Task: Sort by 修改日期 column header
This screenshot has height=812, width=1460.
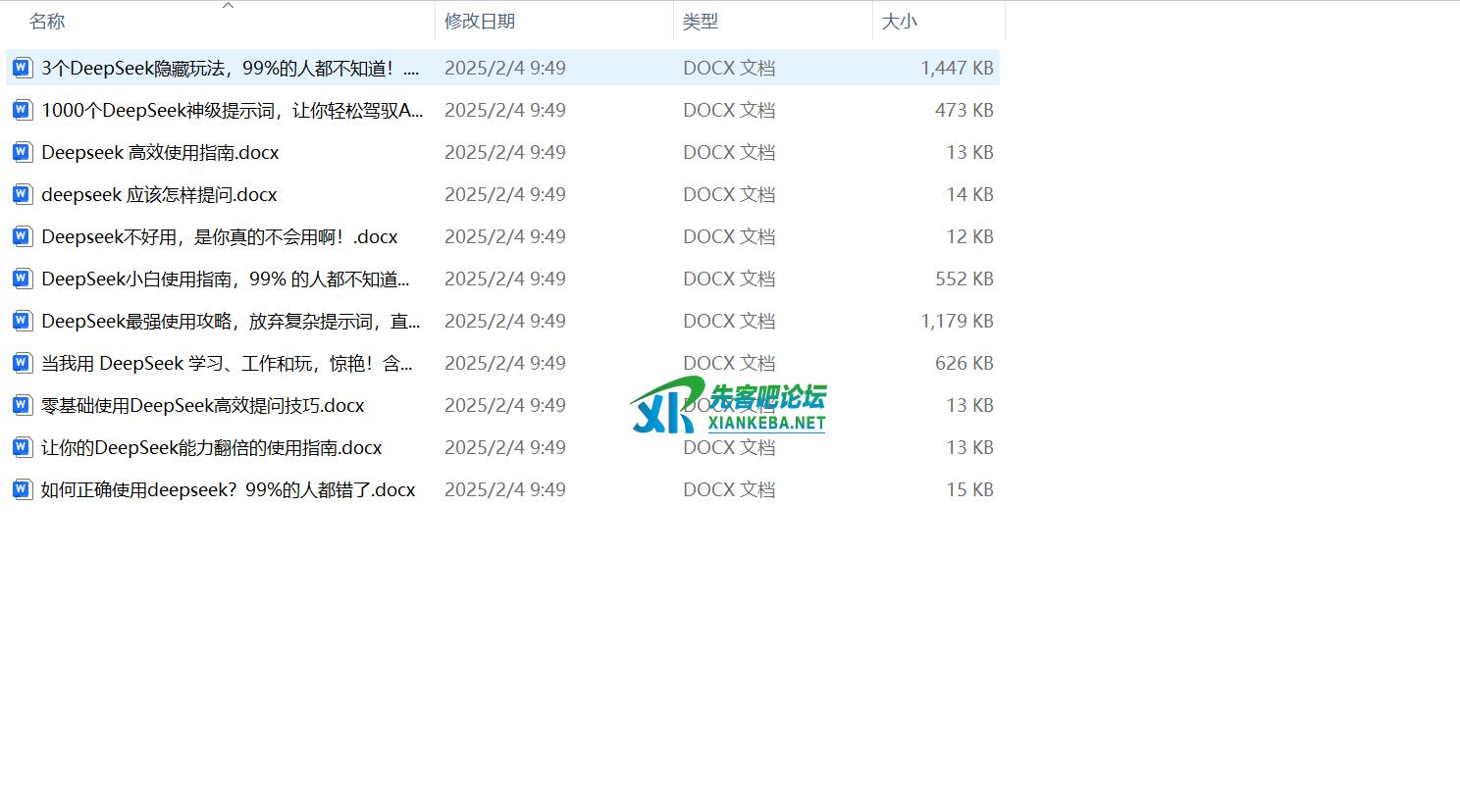Action: tap(479, 22)
